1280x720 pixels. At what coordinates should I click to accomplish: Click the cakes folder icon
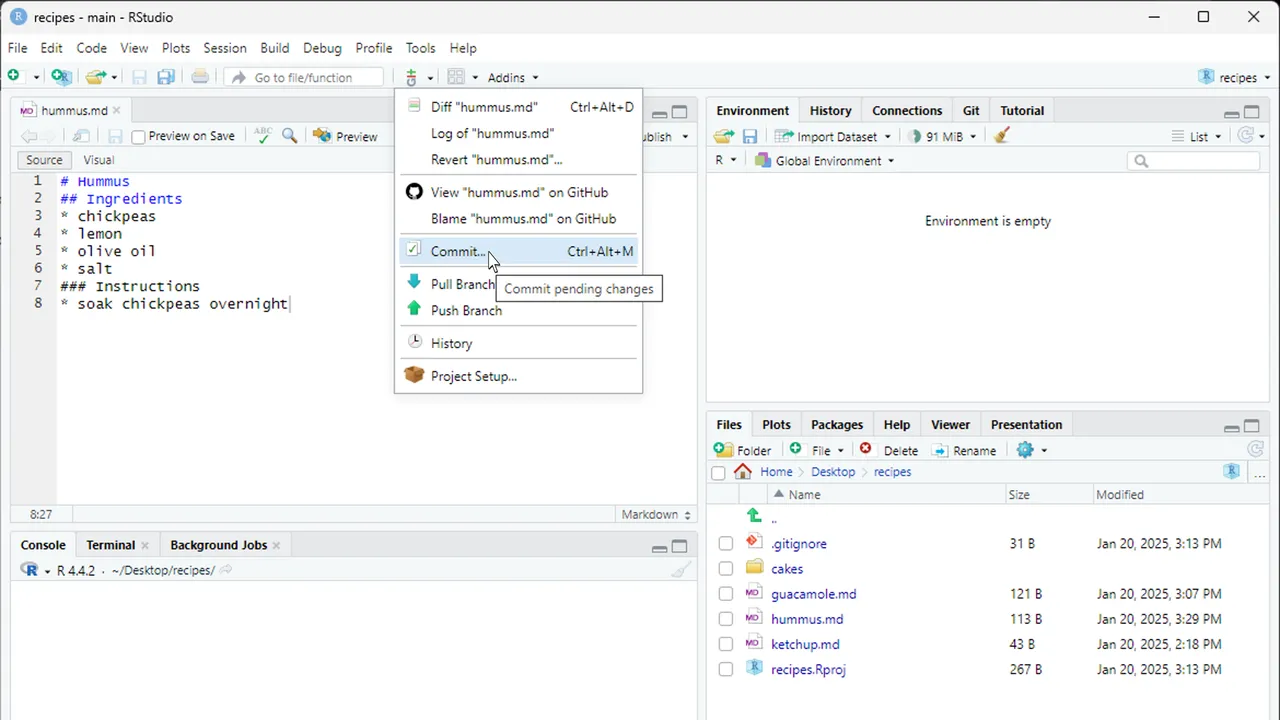754,568
